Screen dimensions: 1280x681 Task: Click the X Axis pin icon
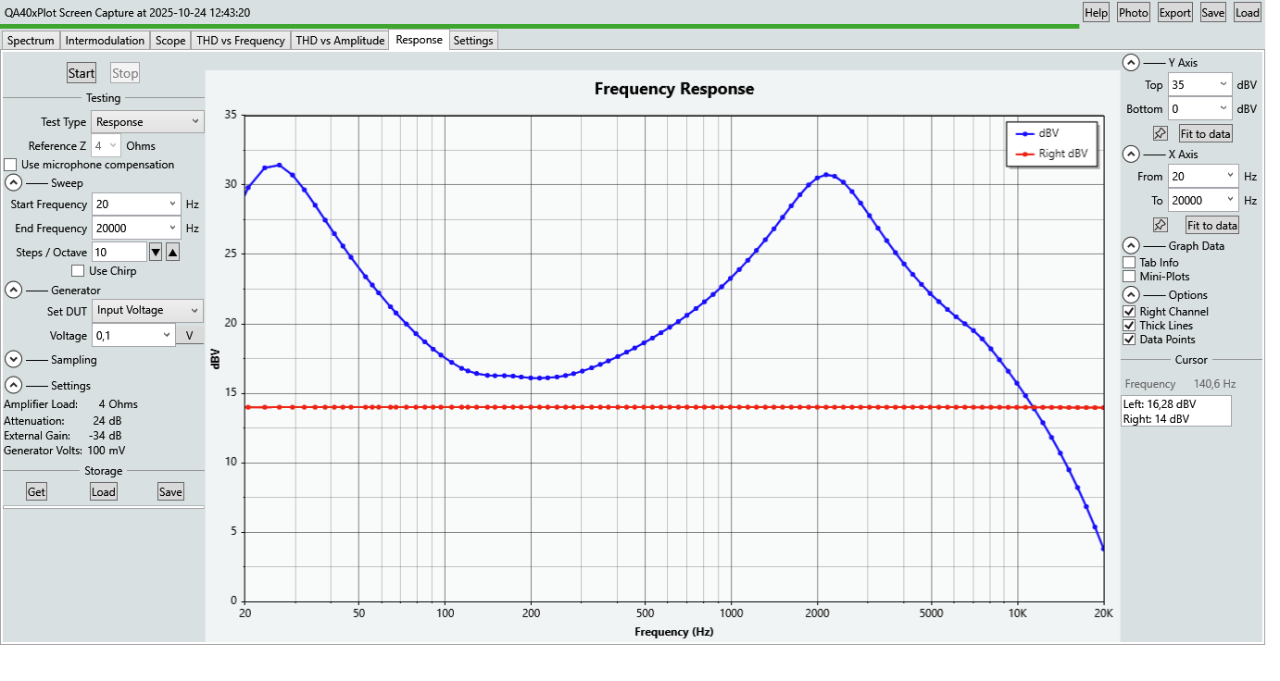click(1160, 225)
